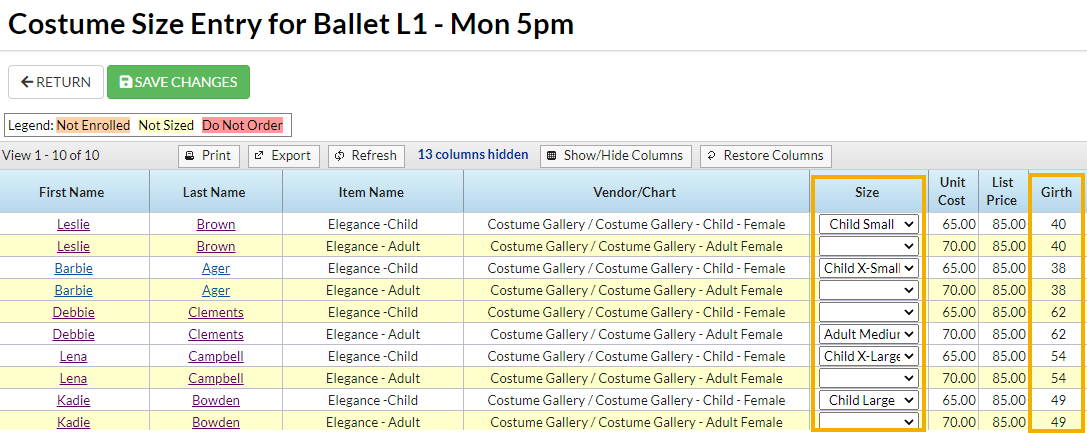Image resolution: width=1087 pixels, height=433 pixels.
Task: Restore Columns to default layout
Action: tap(765, 156)
